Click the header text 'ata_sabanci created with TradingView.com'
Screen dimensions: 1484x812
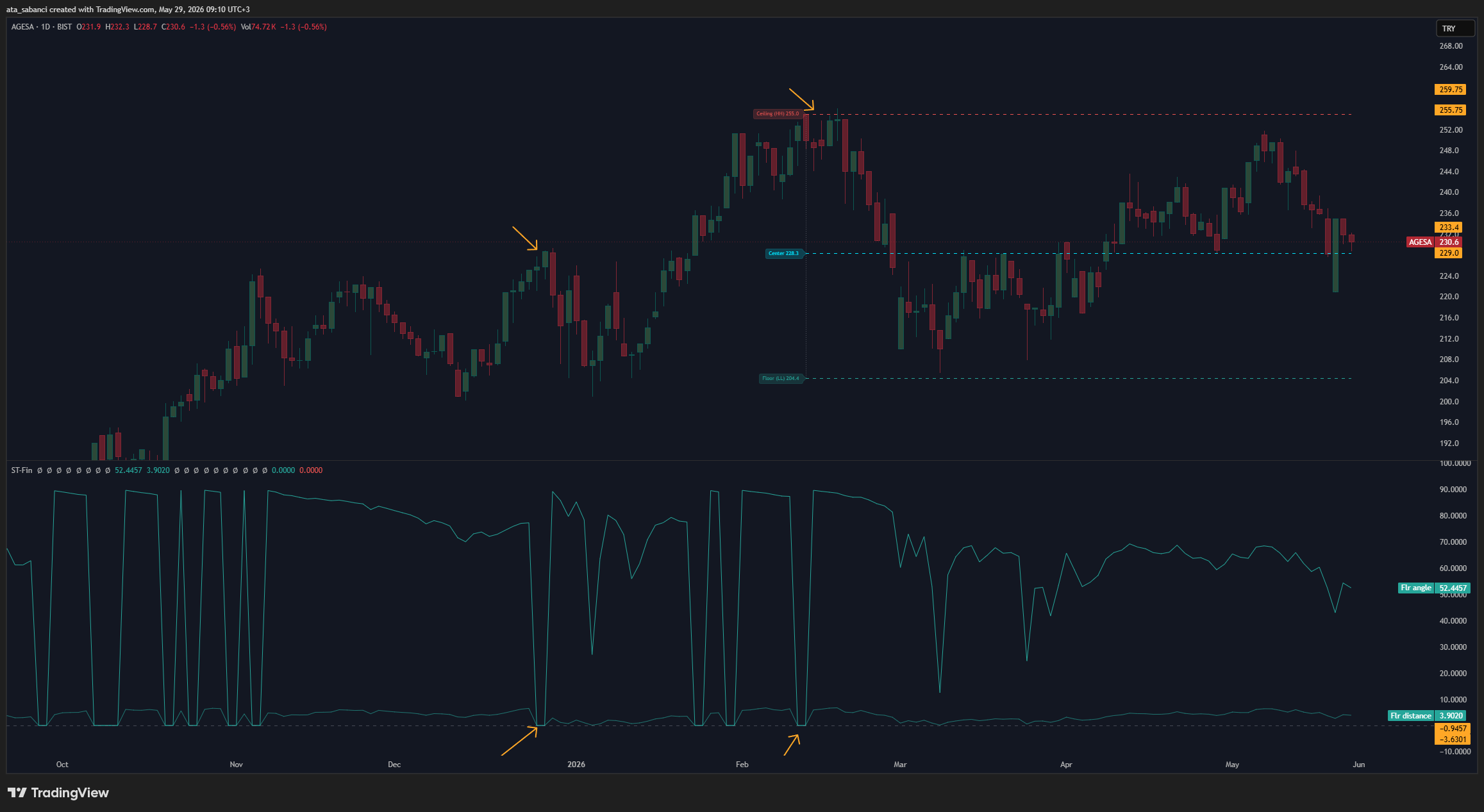click(80, 10)
